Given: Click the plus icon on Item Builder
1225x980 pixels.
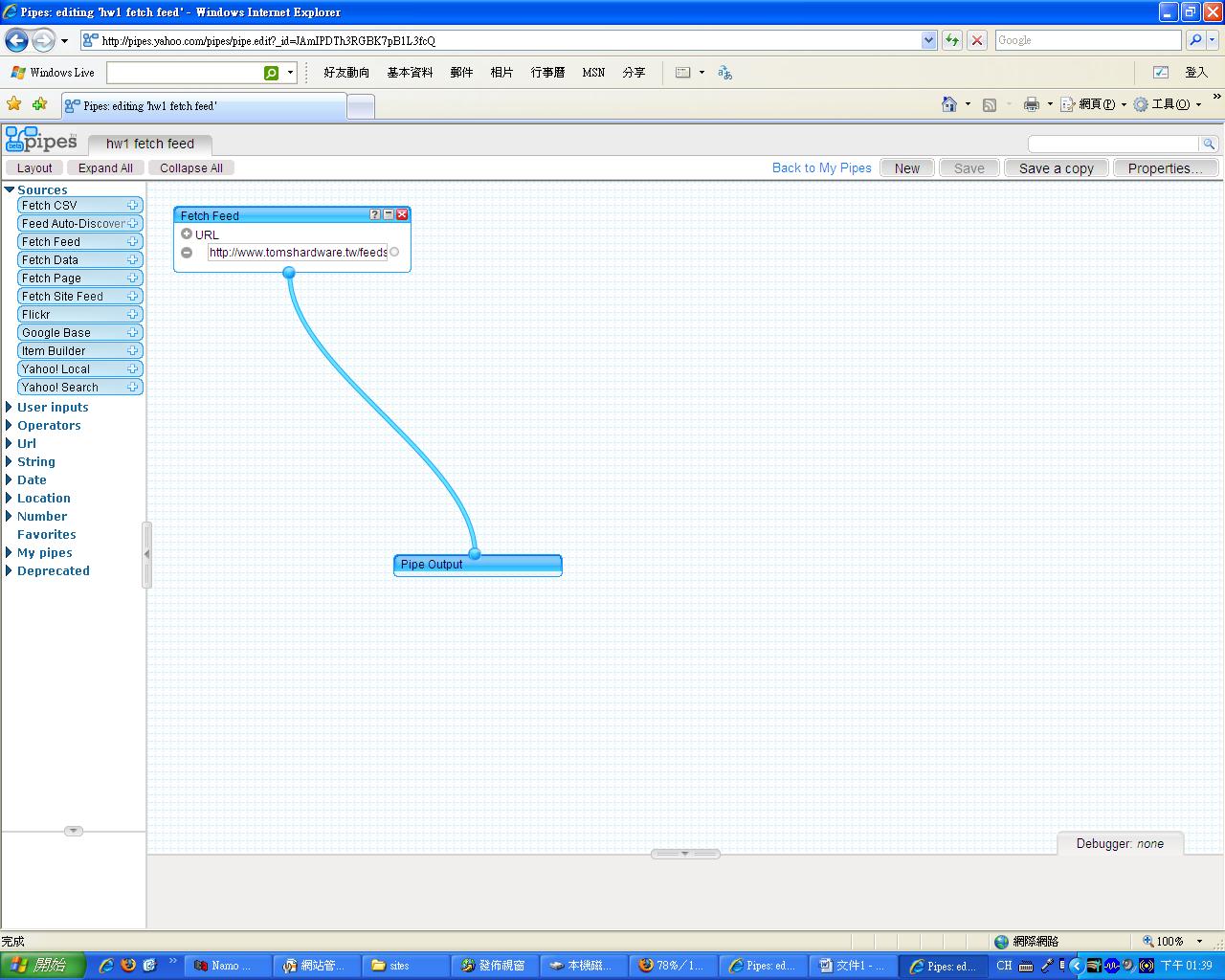Looking at the screenshot, I should point(133,350).
